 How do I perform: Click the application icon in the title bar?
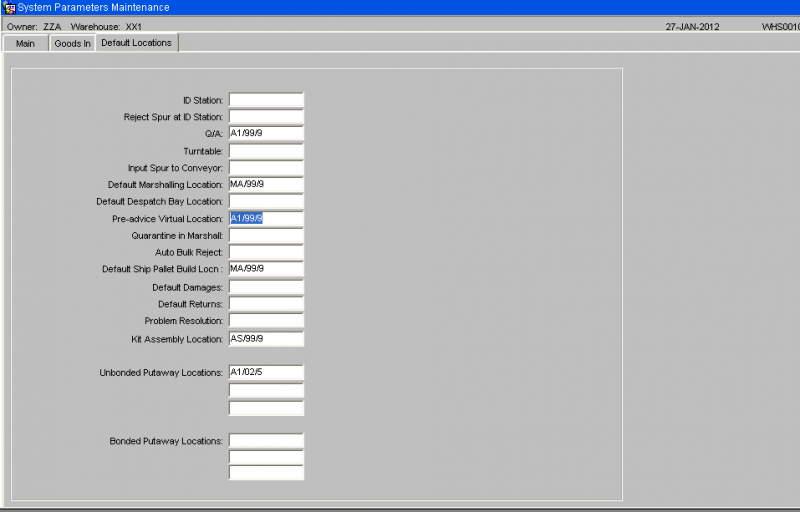[x=9, y=8]
